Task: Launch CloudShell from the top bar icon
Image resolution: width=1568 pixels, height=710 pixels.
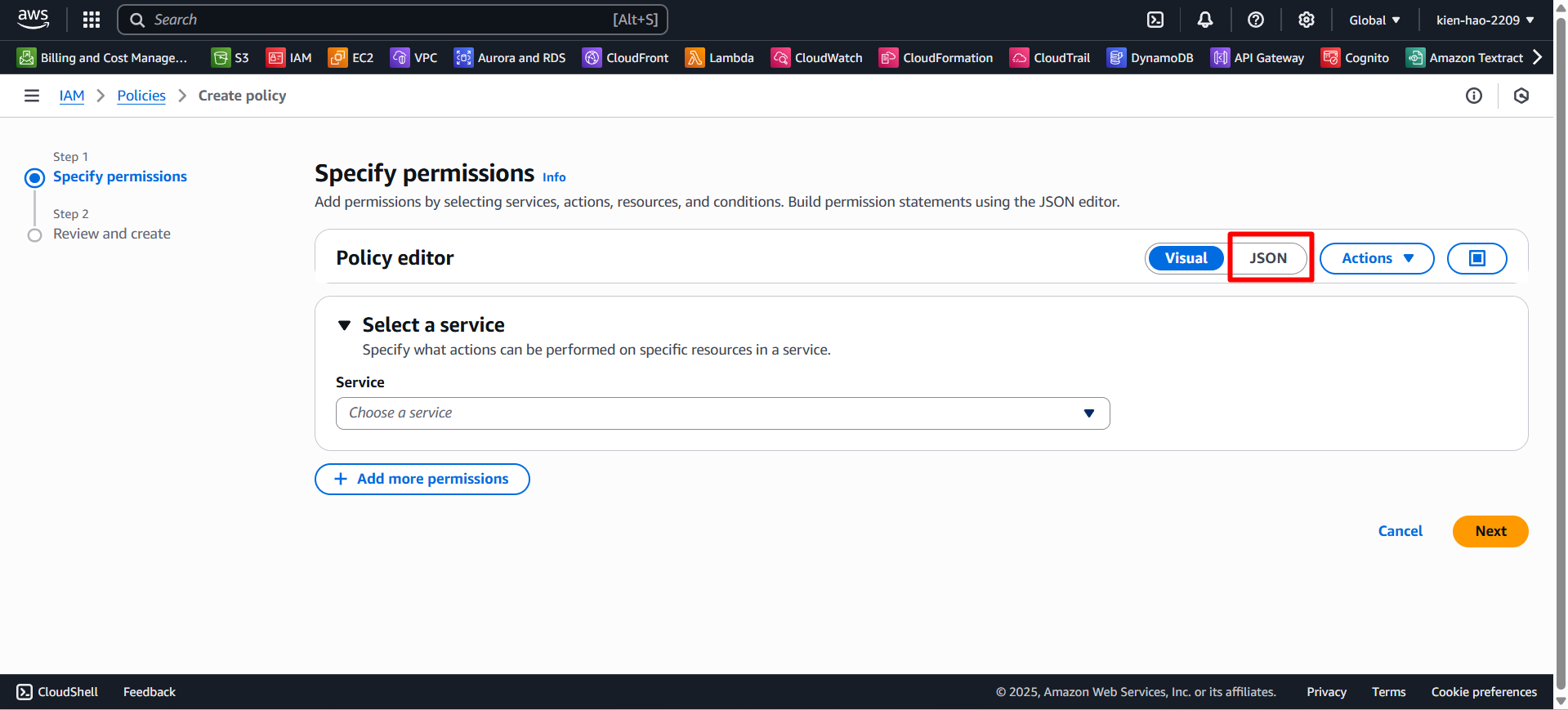Action: tap(1155, 20)
